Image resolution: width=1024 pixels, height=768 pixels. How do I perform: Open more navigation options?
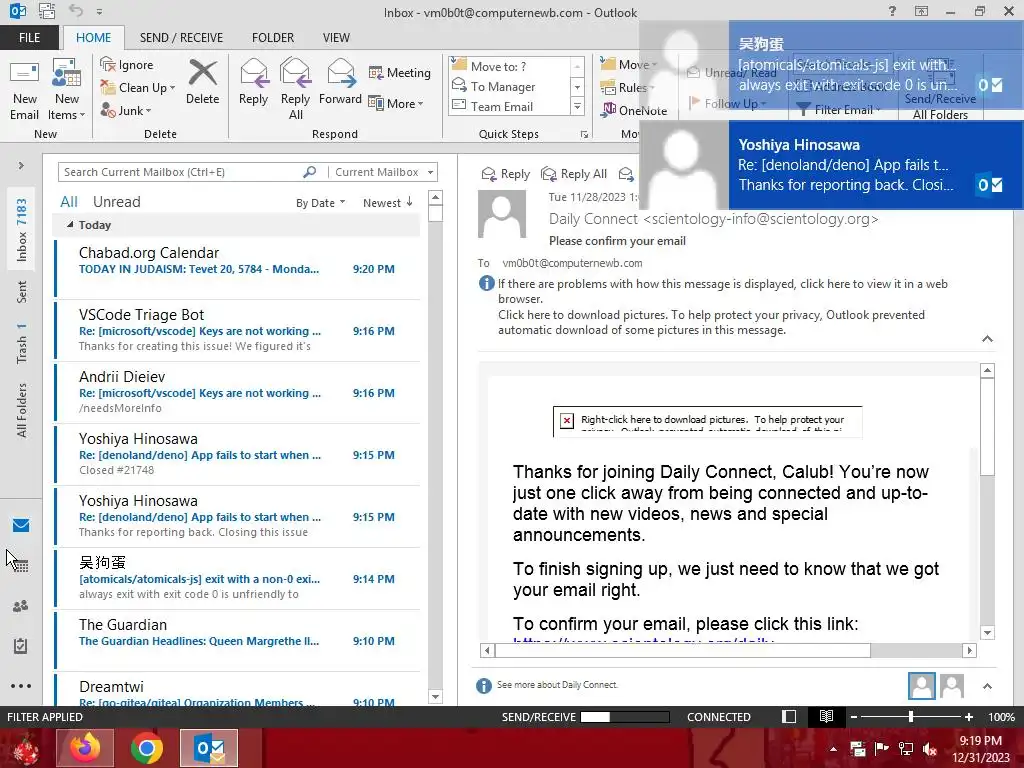[x=21, y=686]
